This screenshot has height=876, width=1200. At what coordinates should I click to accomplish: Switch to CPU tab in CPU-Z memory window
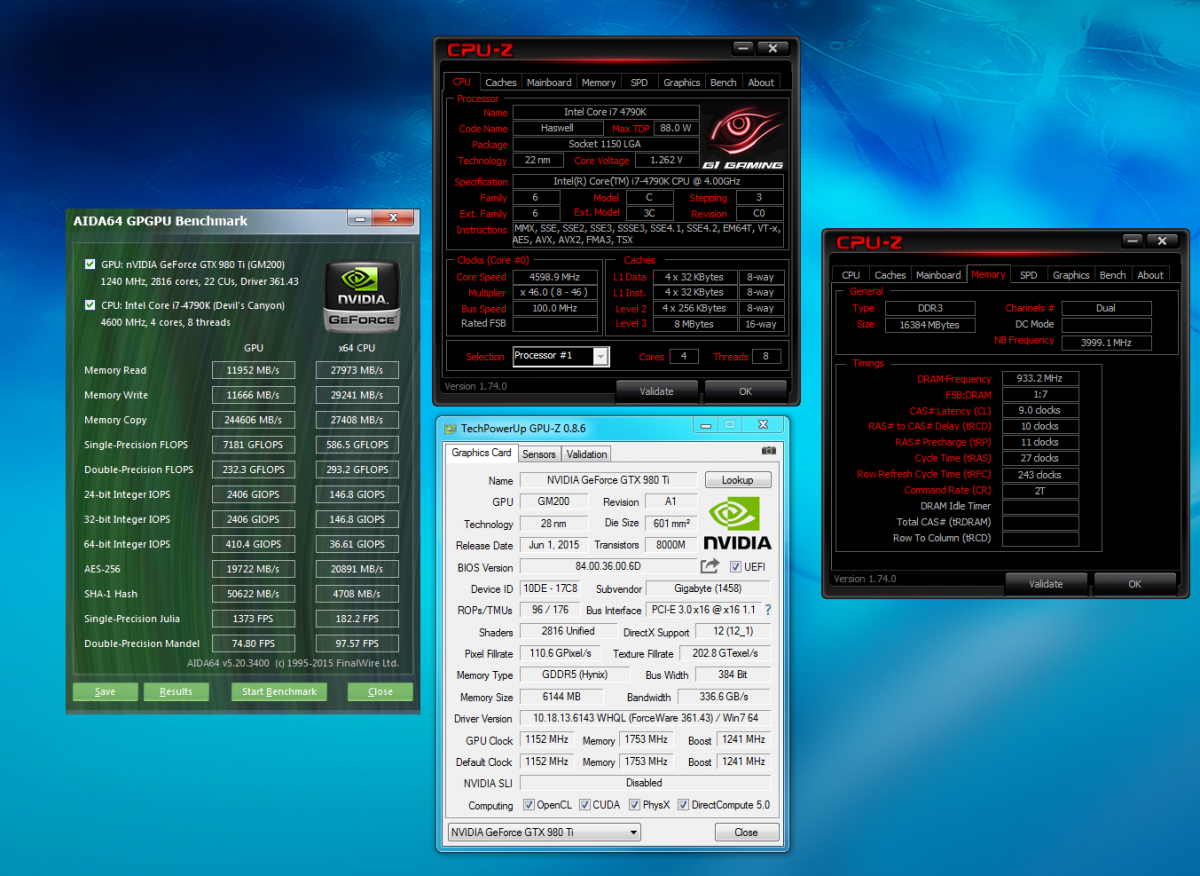(851, 275)
